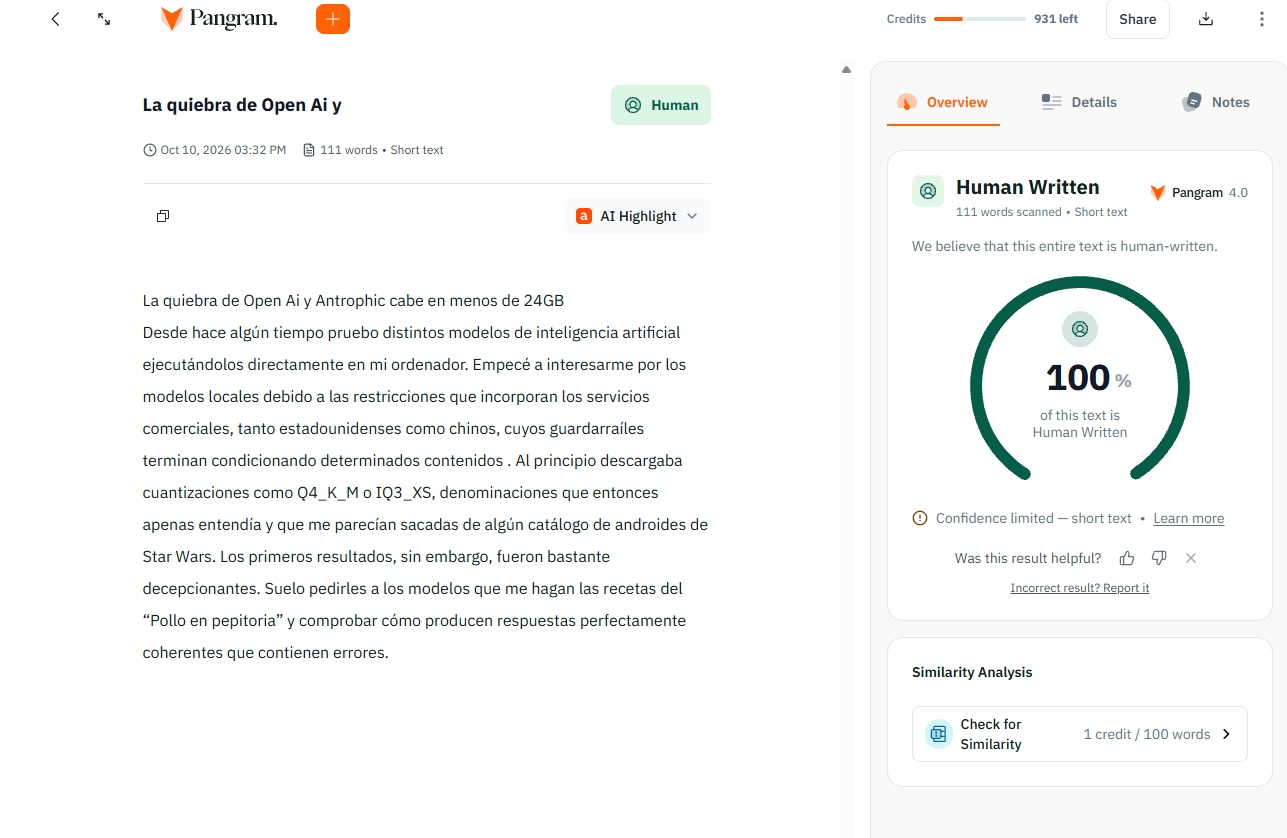Screen dimensions: 1287x838
Task: Click 'We believe that this entire text is human-written.'
Action: click(x=1065, y=246)
